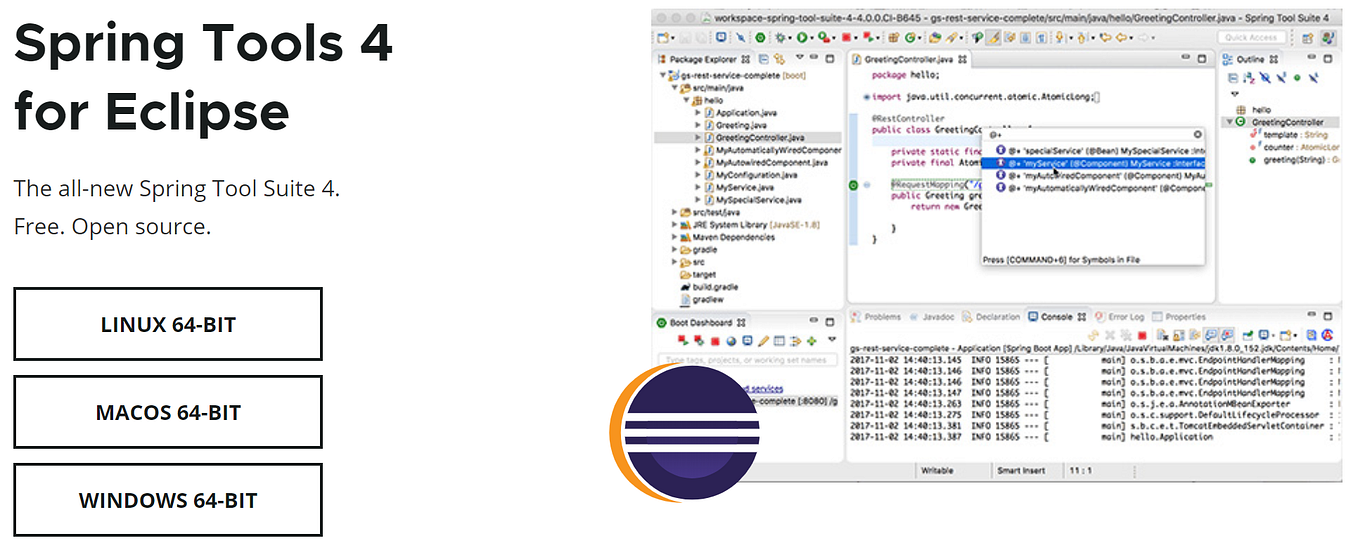This screenshot has width=1358, height=553.
Task: Toggle Mark Occurrences highlighter in main toolbar
Action: (993, 37)
